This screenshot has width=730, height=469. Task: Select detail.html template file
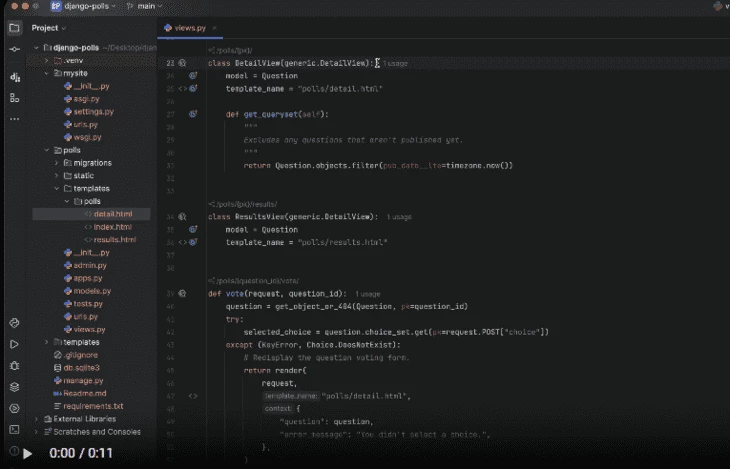point(91,214)
